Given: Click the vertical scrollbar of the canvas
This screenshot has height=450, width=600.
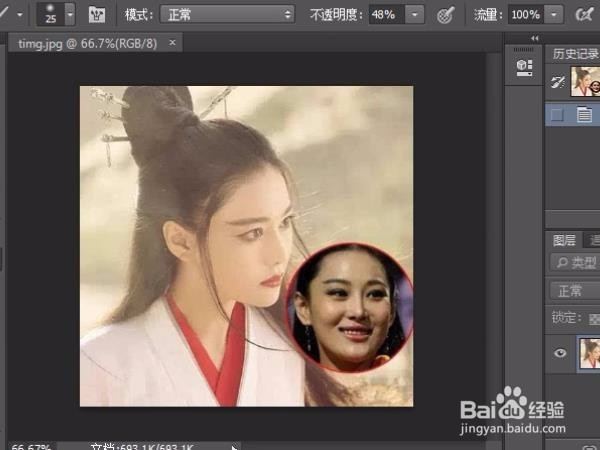Looking at the screenshot, I should tap(492, 245).
